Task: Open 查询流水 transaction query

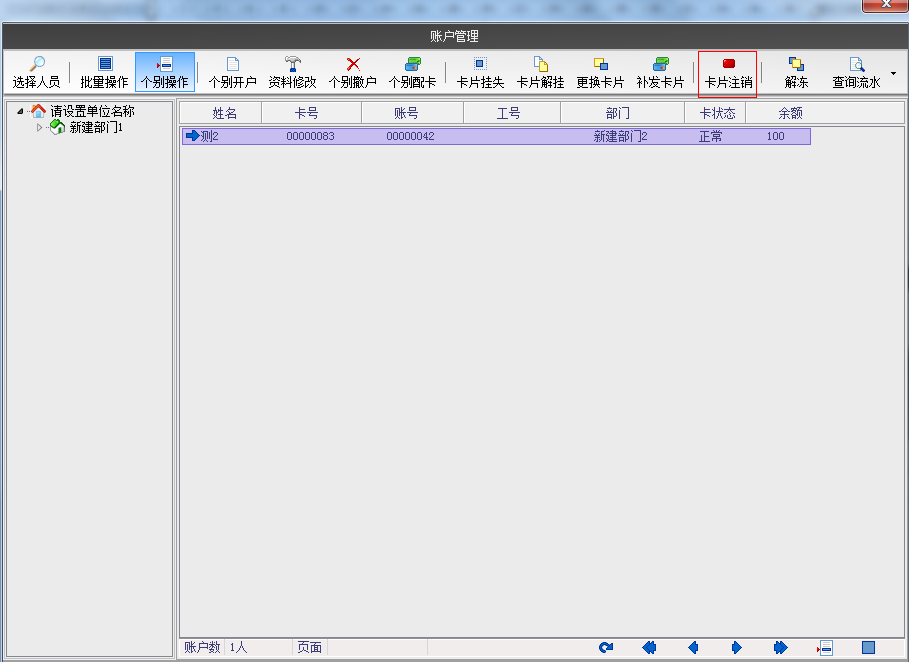Action: pos(856,72)
